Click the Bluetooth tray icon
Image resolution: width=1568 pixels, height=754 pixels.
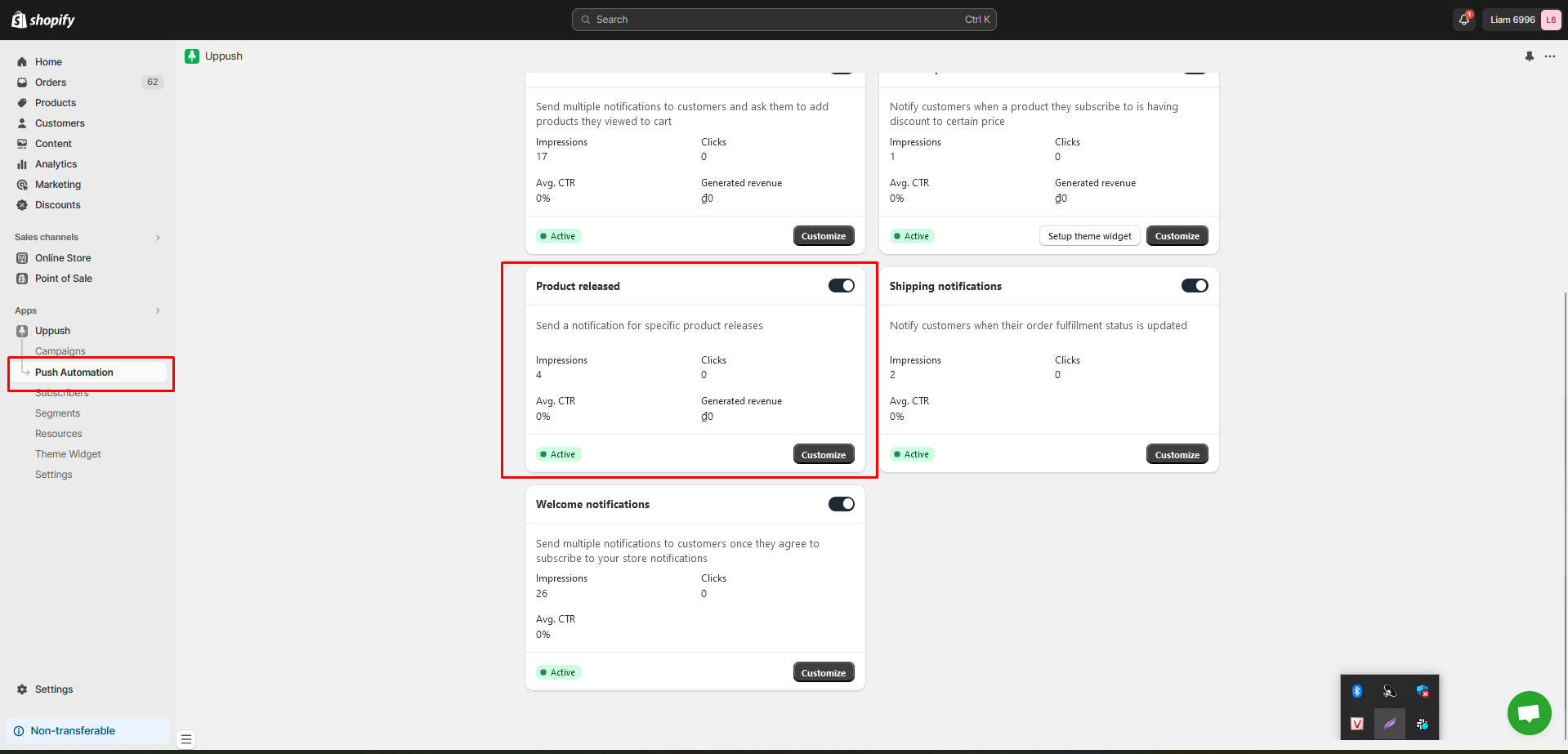click(x=1356, y=691)
